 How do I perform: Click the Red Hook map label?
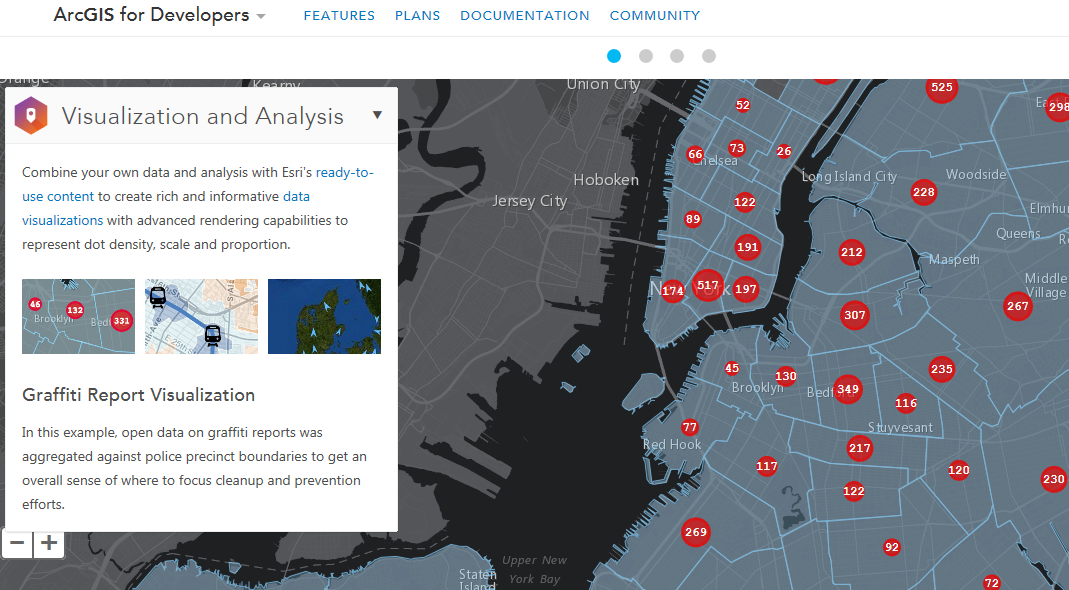coord(672,445)
